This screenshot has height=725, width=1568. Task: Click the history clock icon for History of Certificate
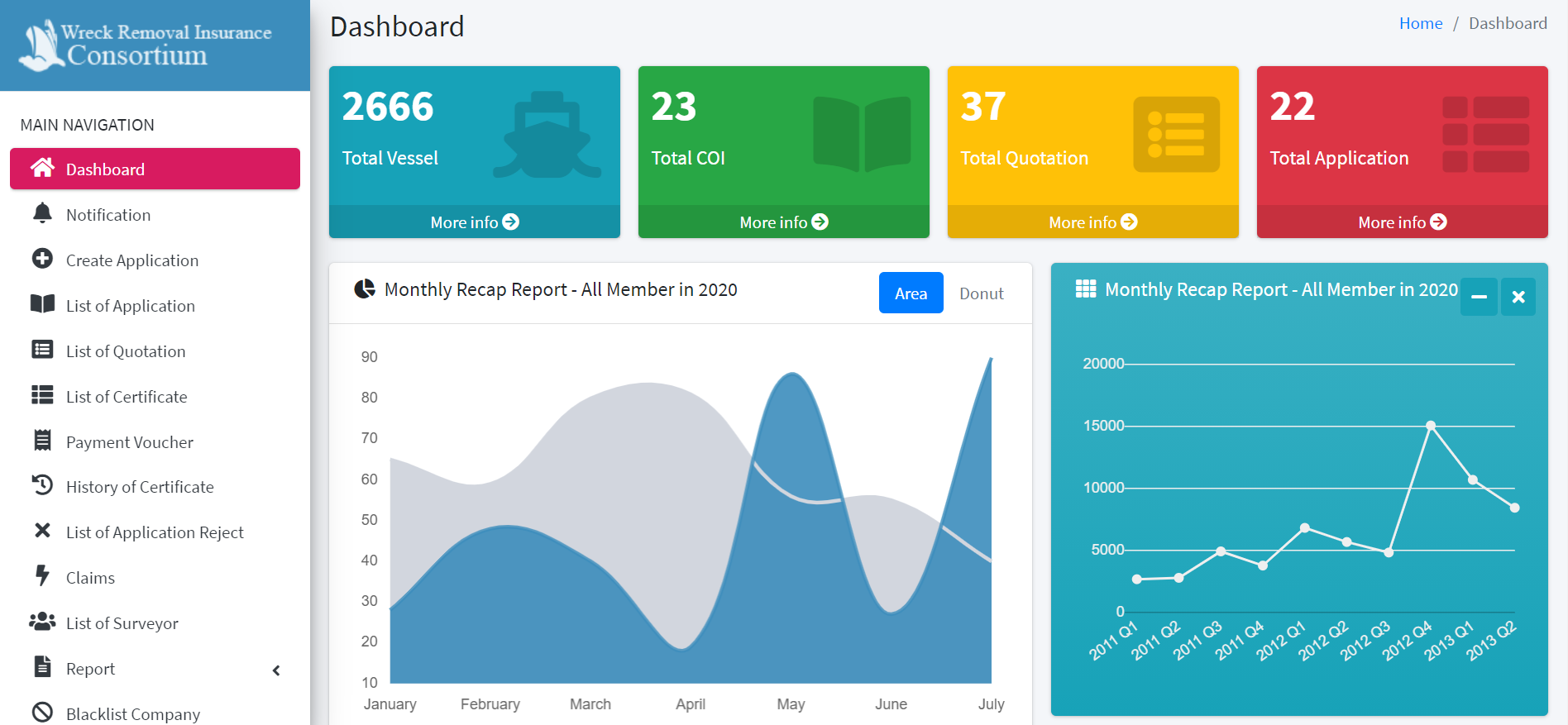42,485
